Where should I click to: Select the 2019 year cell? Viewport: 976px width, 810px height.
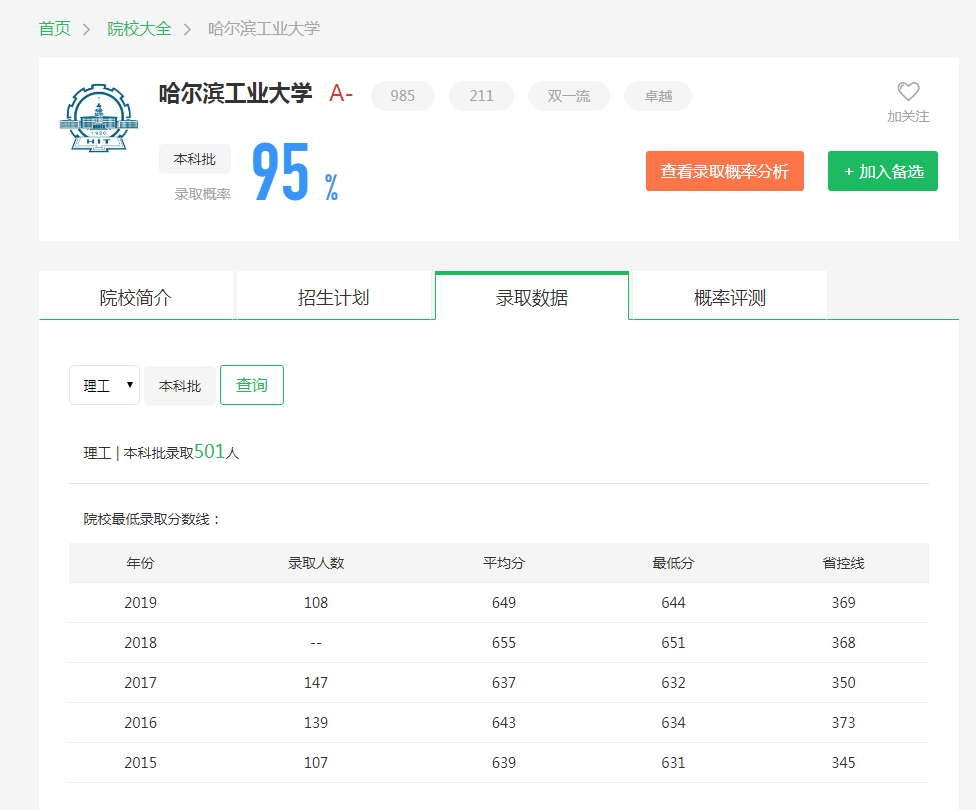[x=141, y=603]
